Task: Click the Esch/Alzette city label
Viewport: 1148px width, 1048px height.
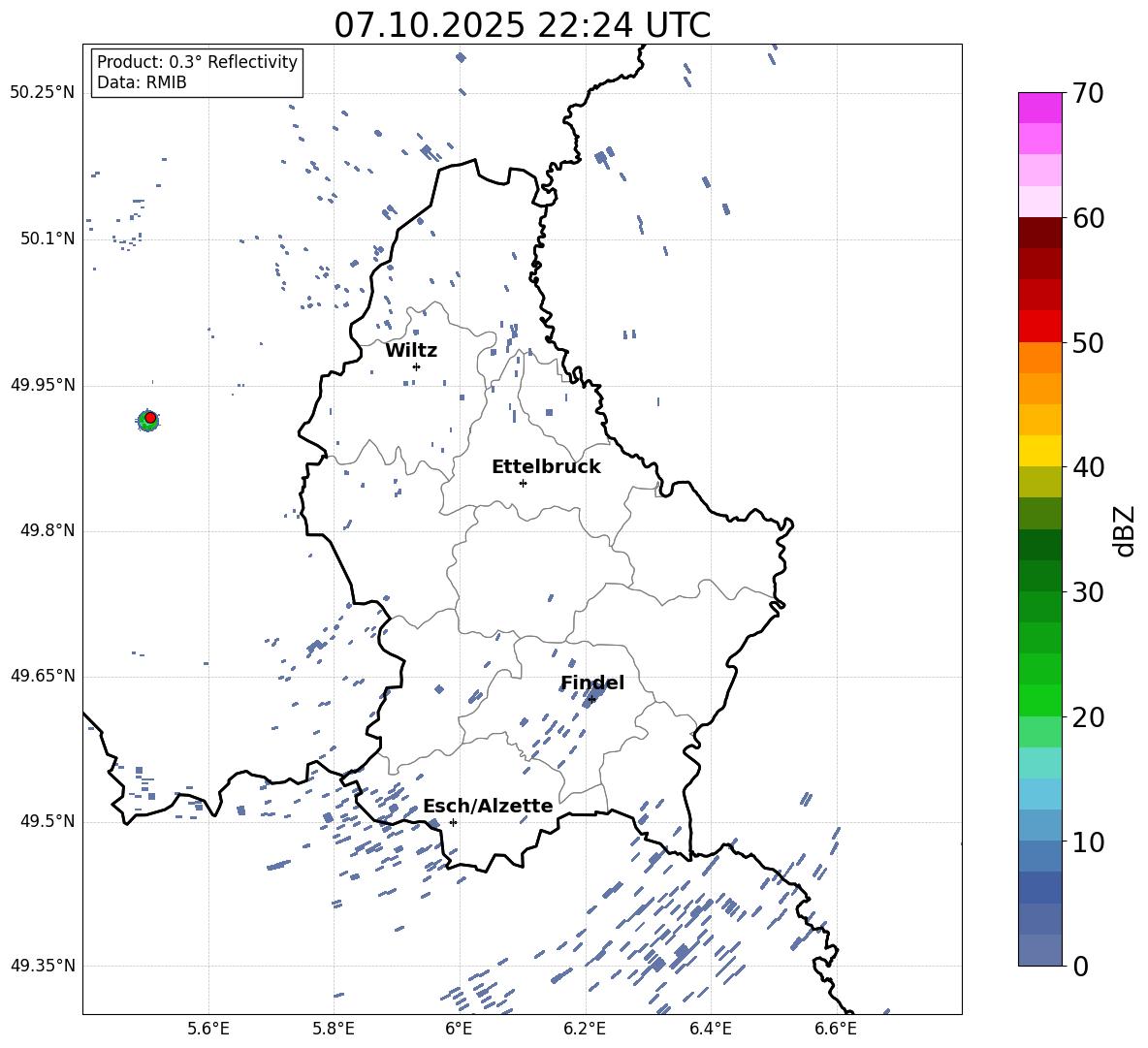Action: click(488, 807)
